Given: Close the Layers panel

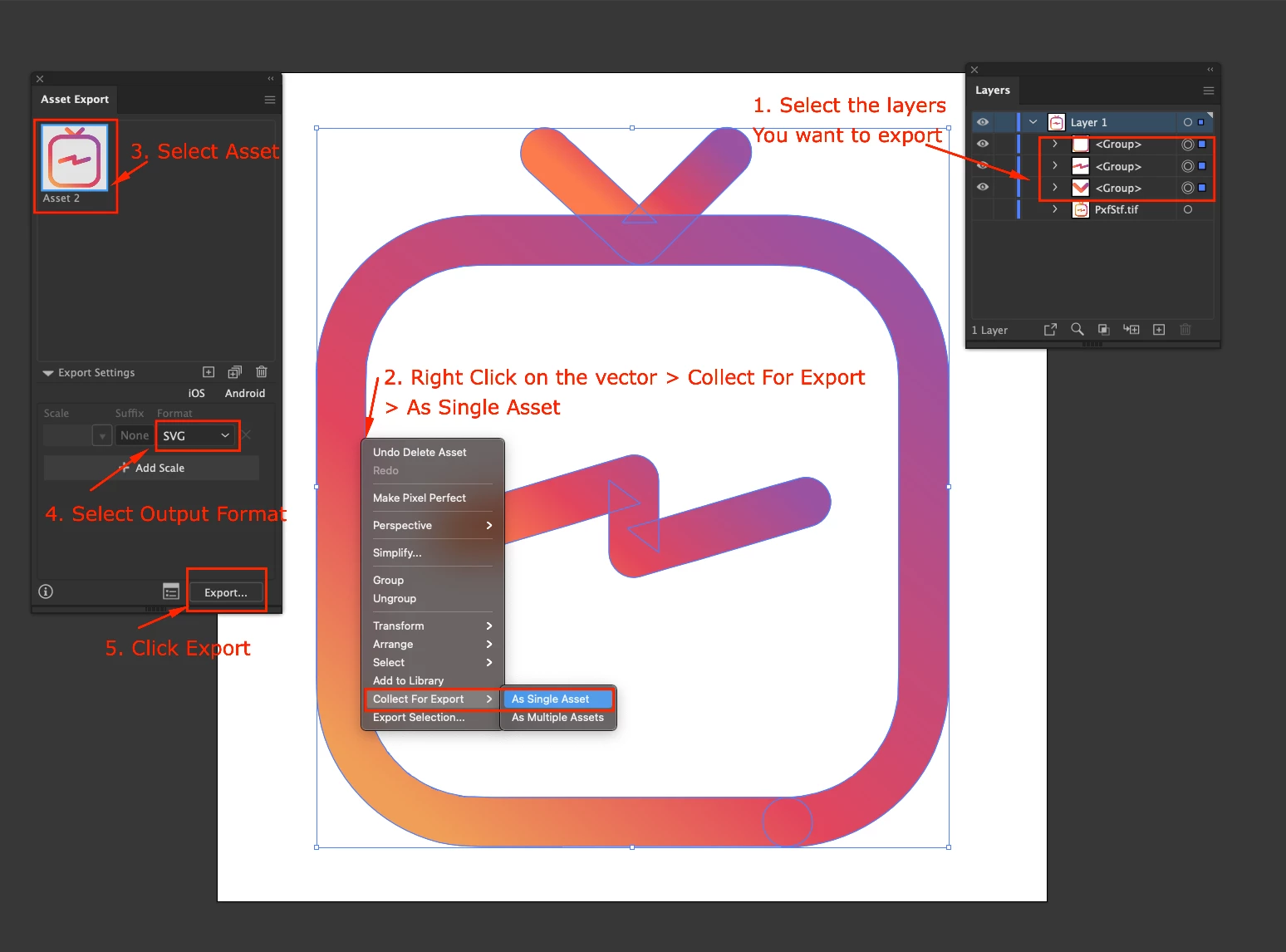Looking at the screenshot, I should [x=974, y=70].
